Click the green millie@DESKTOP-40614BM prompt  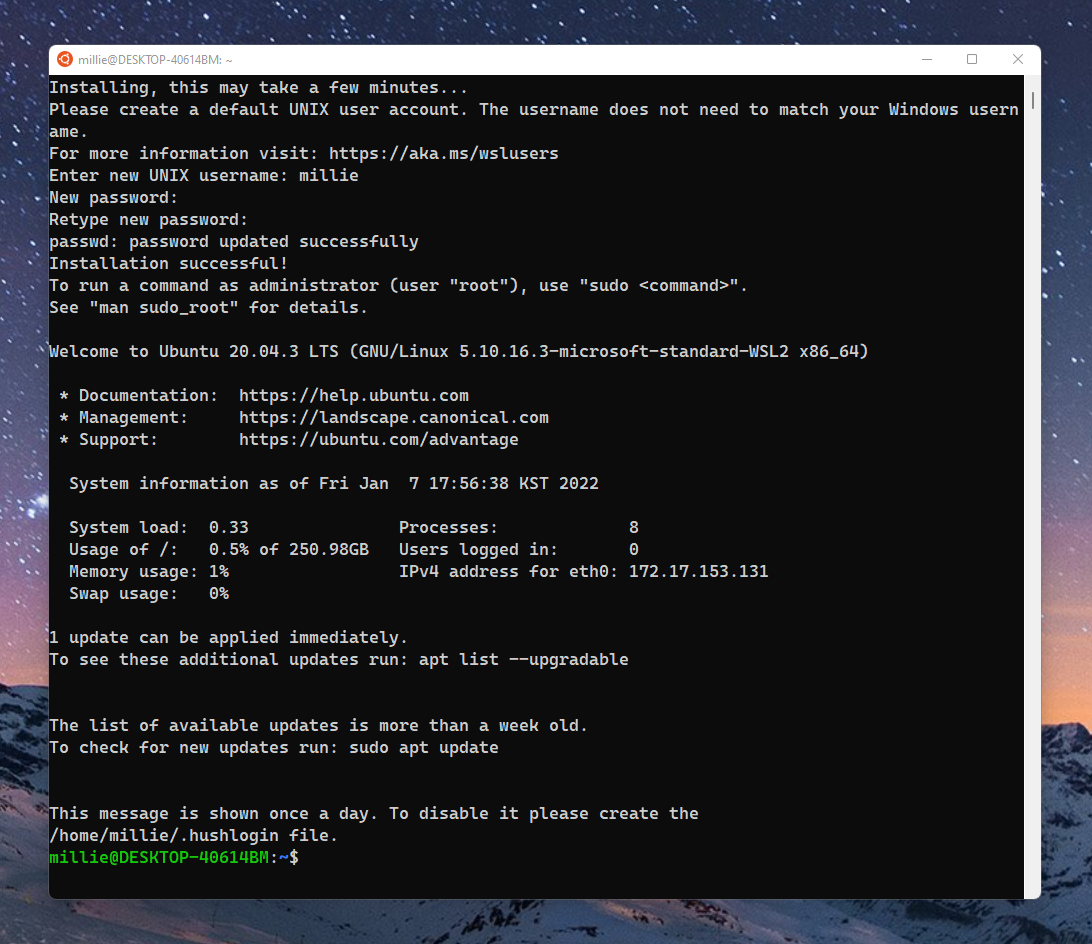pos(159,858)
